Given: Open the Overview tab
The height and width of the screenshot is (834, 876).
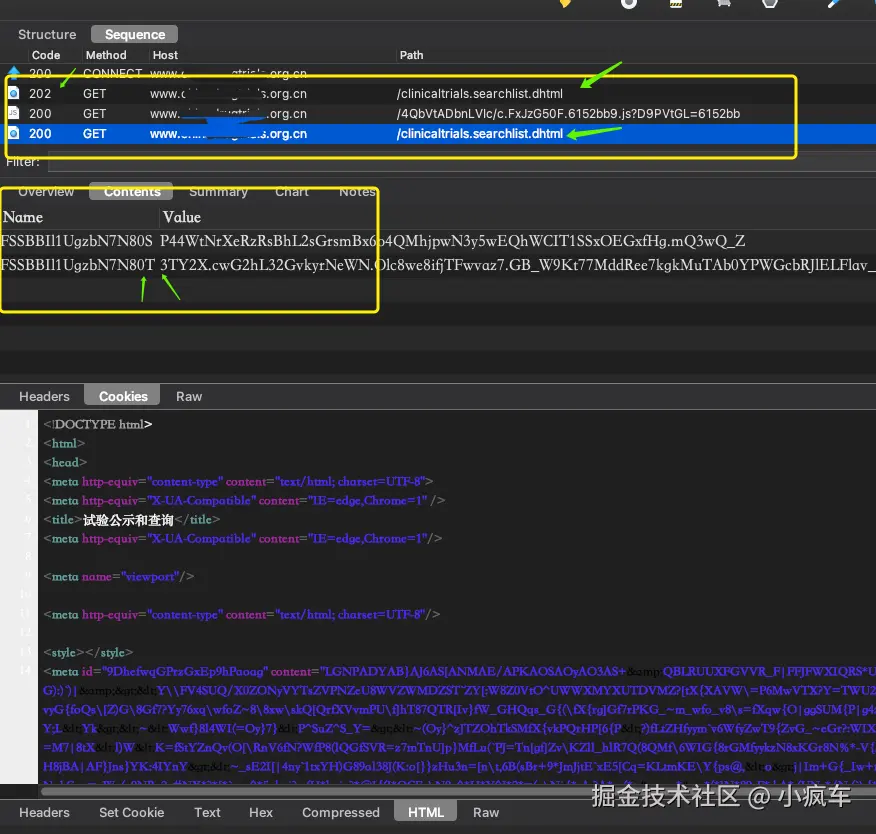Looking at the screenshot, I should click(46, 191).
